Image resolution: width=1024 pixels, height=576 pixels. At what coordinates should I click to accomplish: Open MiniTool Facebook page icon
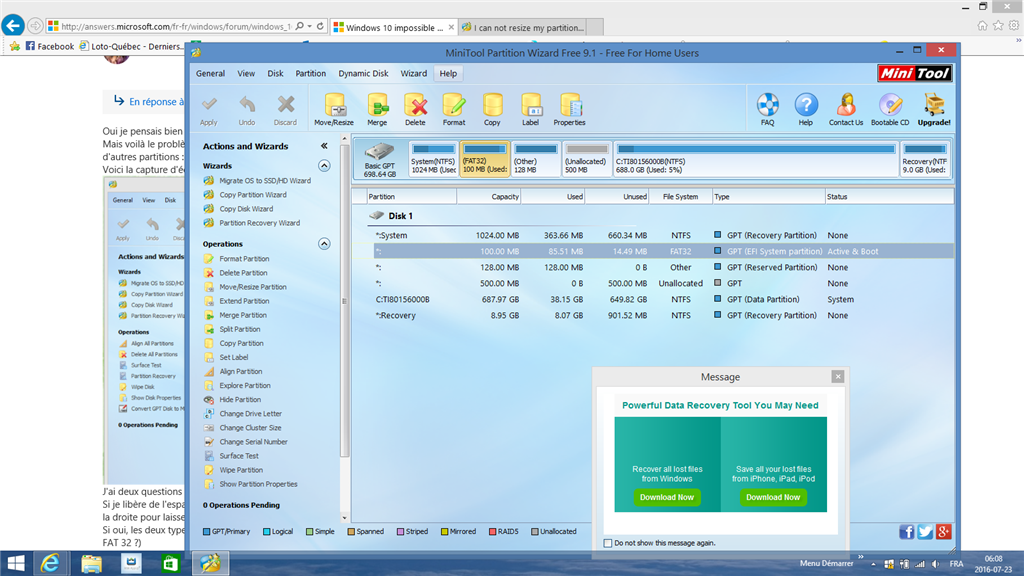click(906, 532)
